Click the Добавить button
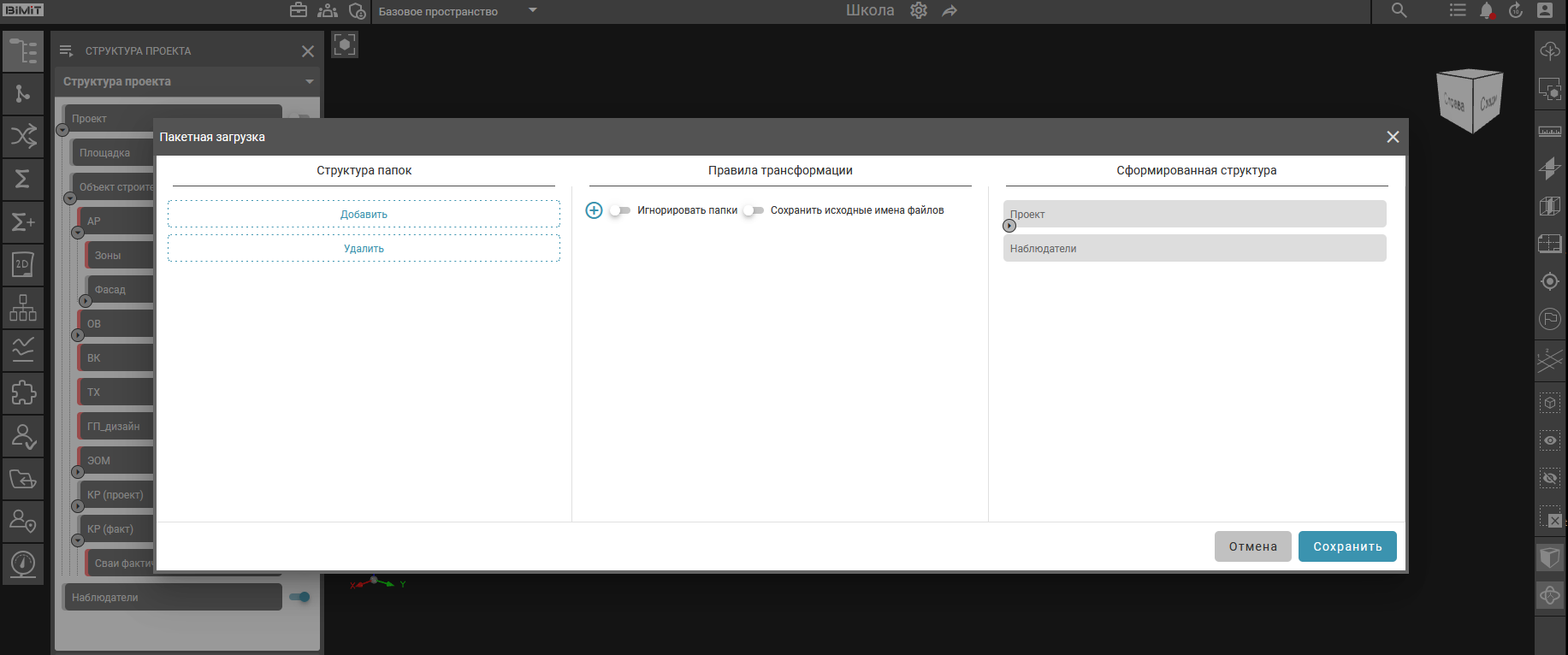 pos(364,215)
